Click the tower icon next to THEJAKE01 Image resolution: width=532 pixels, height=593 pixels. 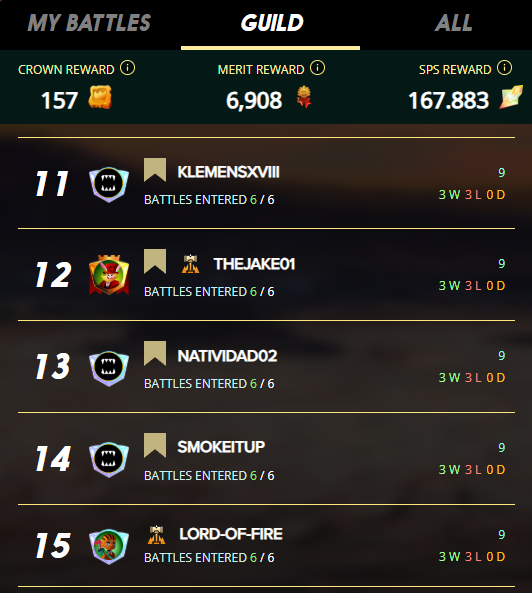(x=191, y=264)
